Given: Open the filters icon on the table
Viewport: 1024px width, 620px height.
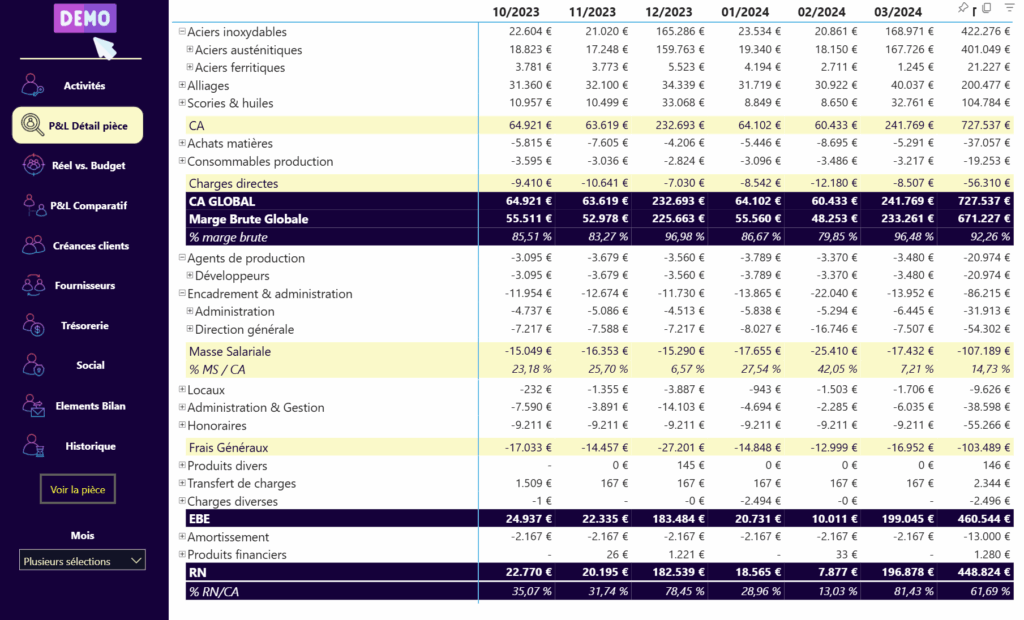Looking at the screenshot, I should coord(1009,8).
